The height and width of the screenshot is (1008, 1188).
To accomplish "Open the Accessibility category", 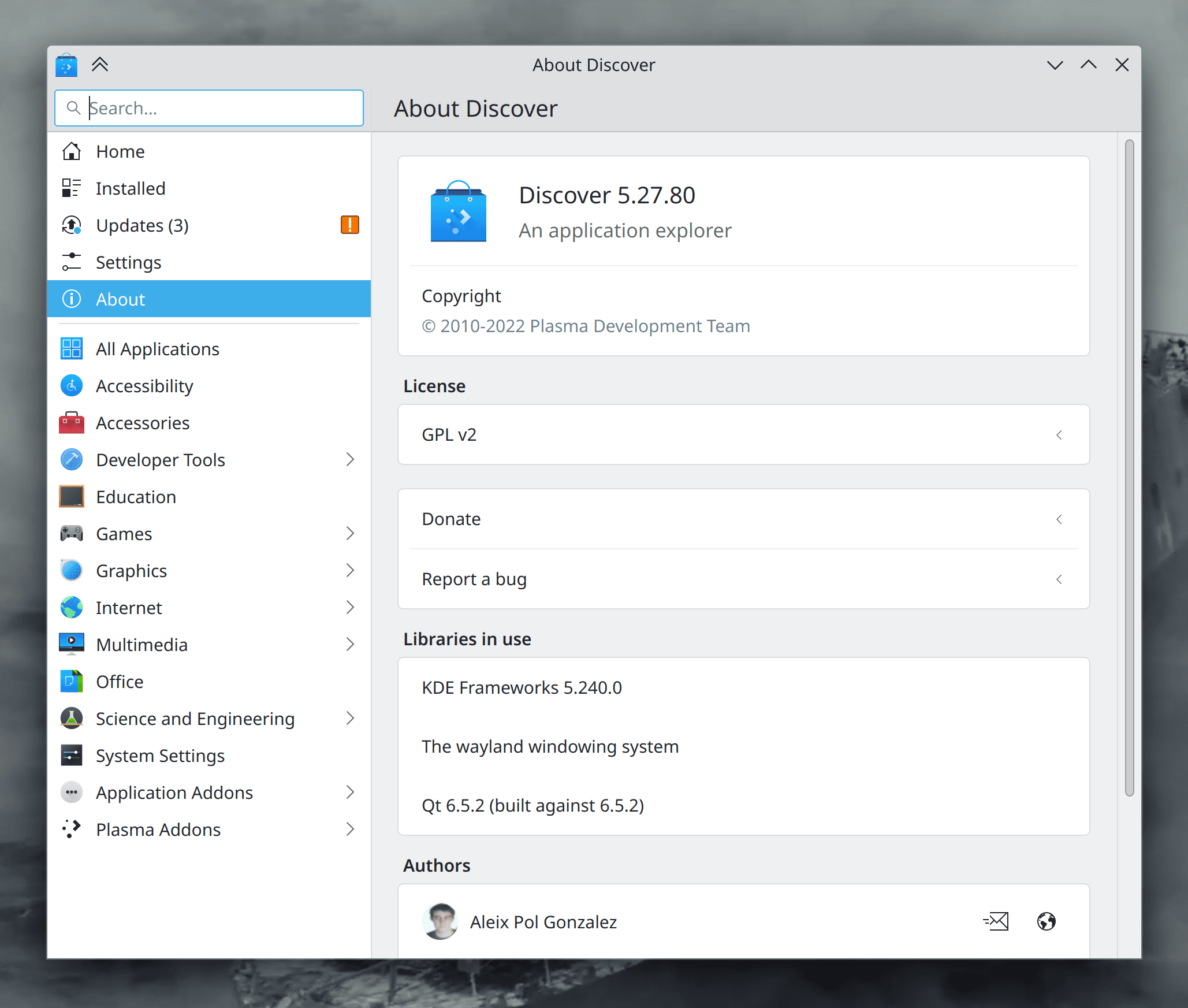I will (x=209, y=386).
